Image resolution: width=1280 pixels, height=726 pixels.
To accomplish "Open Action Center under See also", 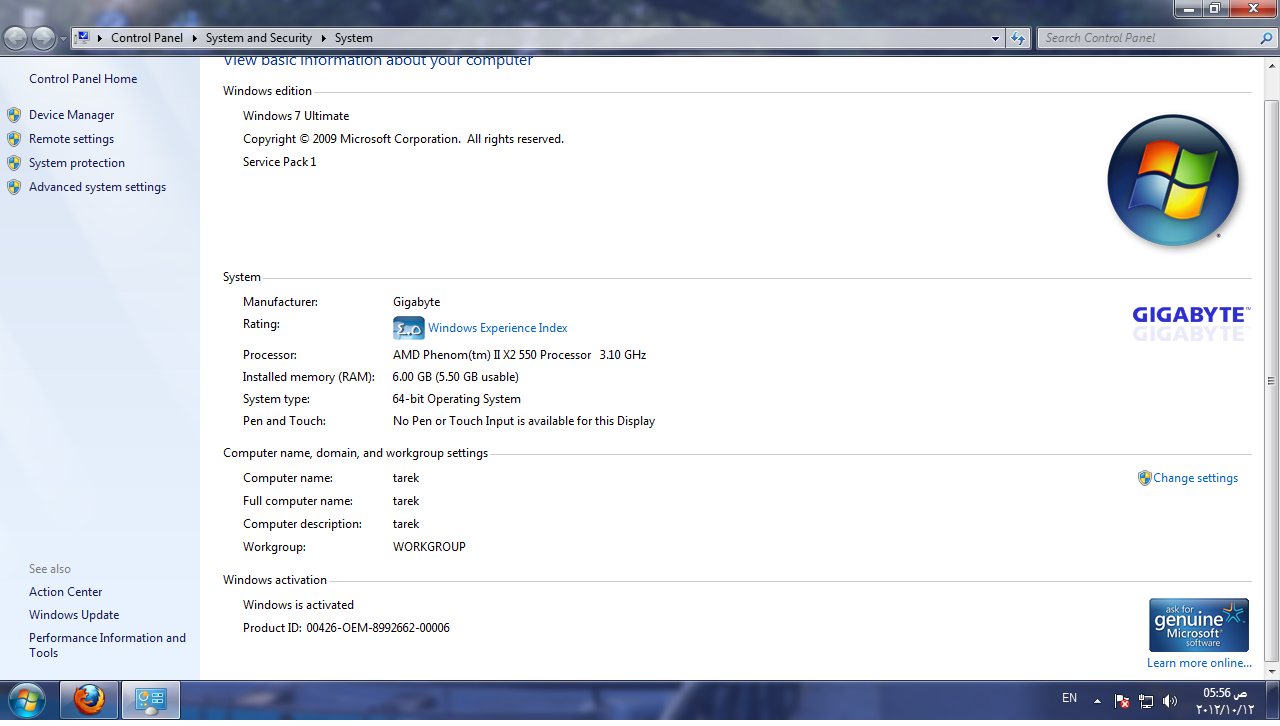I will [x=66, y=592].
